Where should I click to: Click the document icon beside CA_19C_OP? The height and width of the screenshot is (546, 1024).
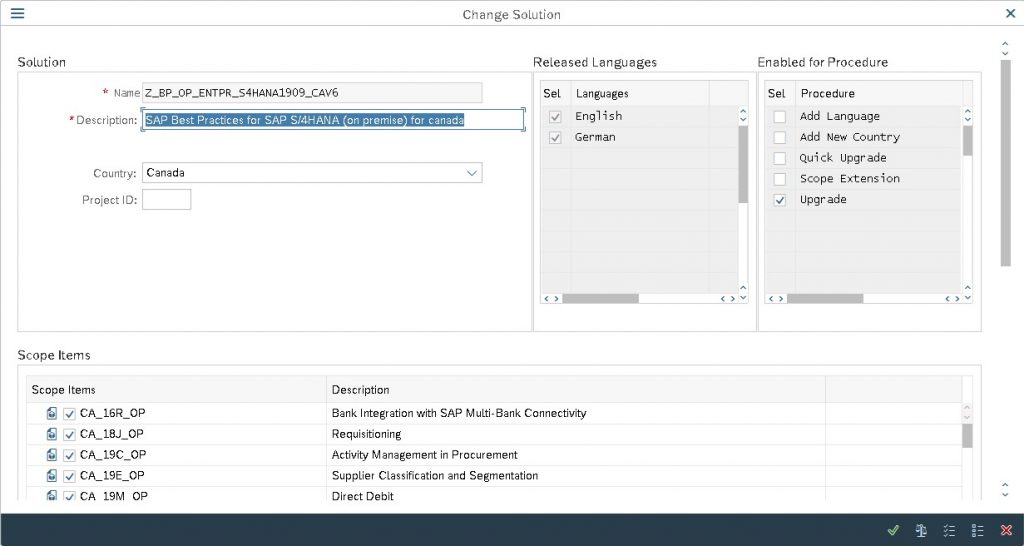(x=52, y=455)
